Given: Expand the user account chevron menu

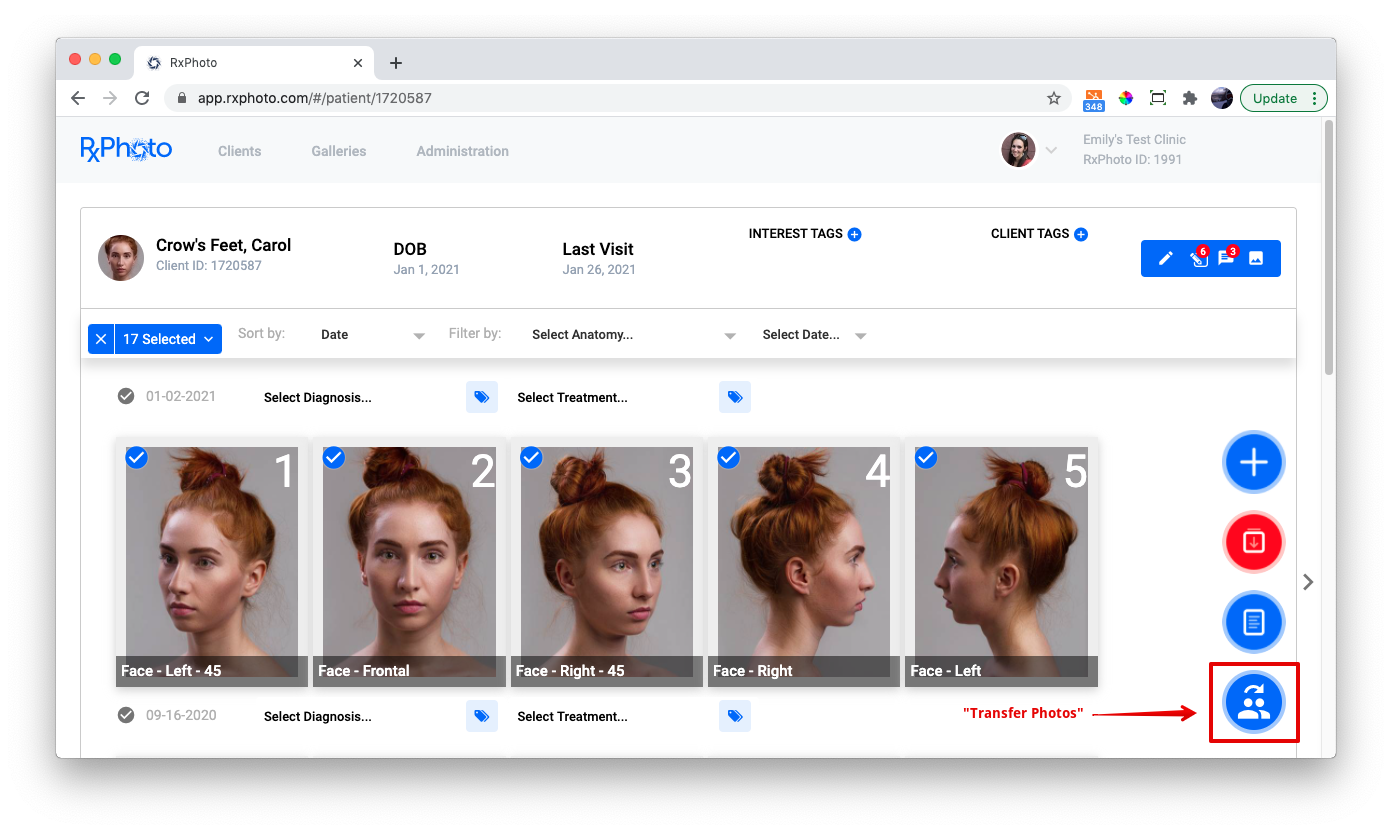Looking at the screenshot, I should pyautogui.click(x=1051, y=150).
